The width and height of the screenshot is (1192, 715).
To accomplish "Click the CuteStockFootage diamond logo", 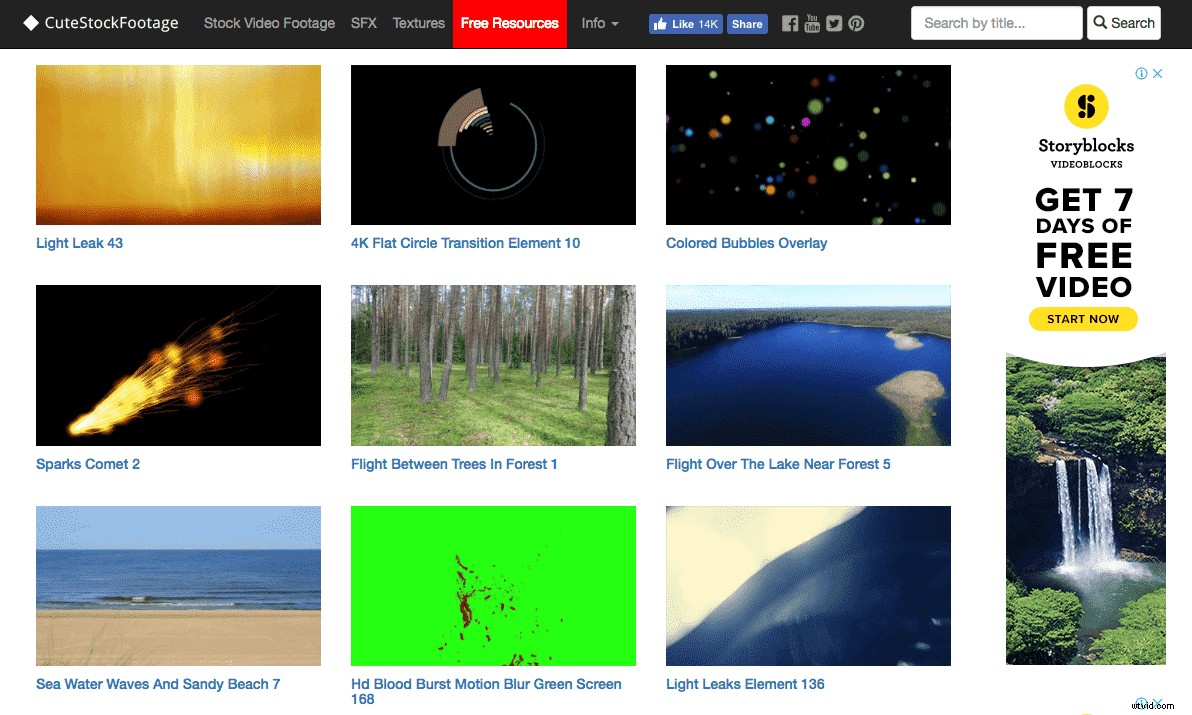I will [29, 21].
